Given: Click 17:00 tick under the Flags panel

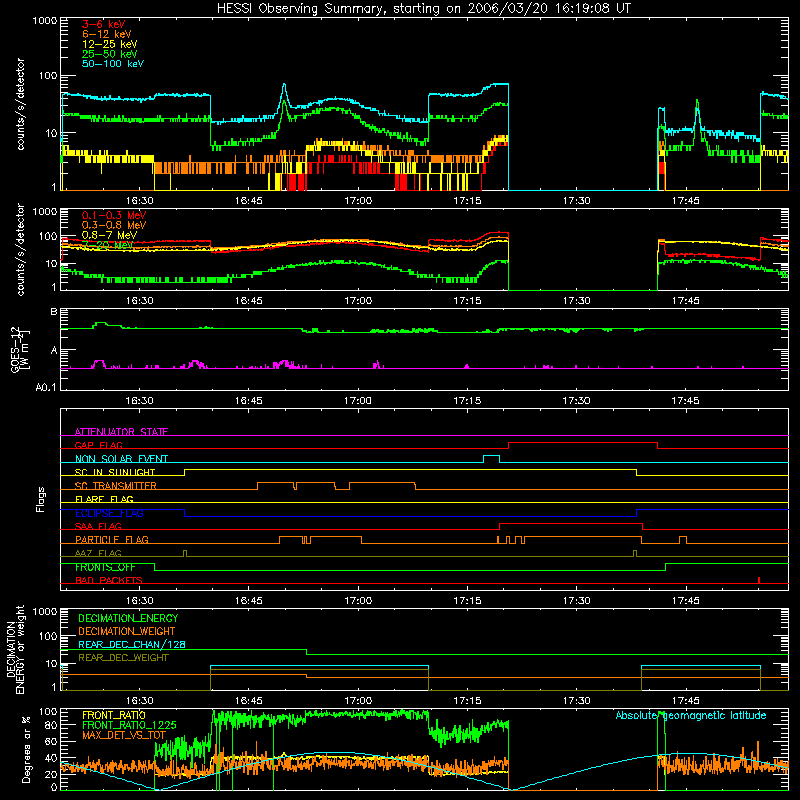Looking at the screenshot, I should [x=358, y=601].
